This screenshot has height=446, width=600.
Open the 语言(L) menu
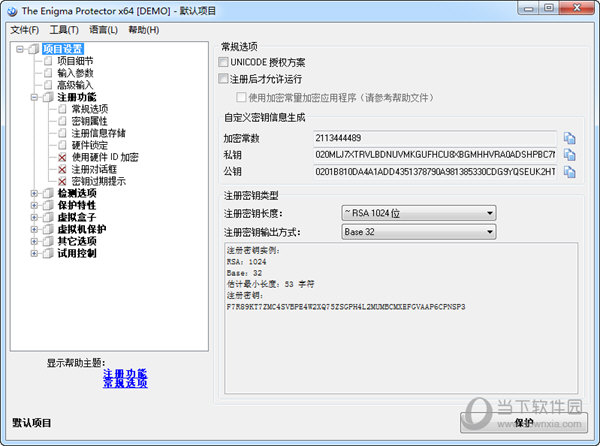coord(103,30)
